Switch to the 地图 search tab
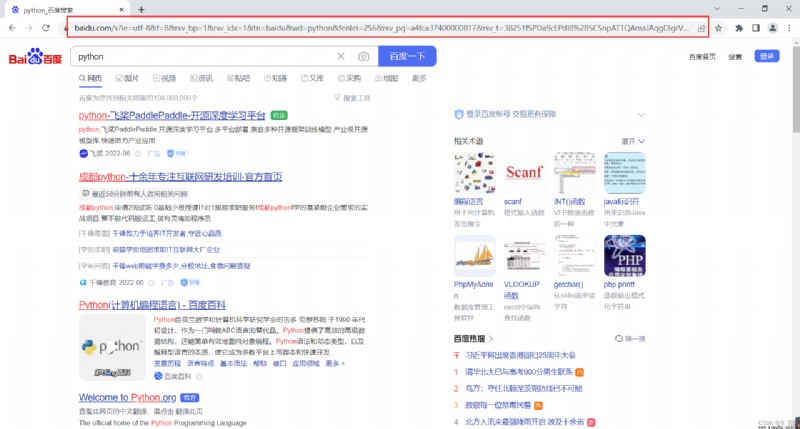The height and width of the screenshot is (429, 800). tap(386, 79)
